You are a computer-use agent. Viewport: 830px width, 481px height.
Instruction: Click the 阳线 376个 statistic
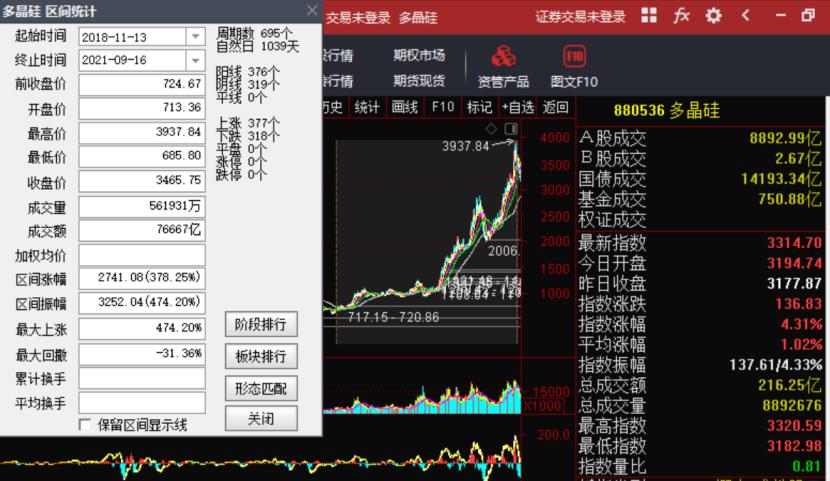247,71
